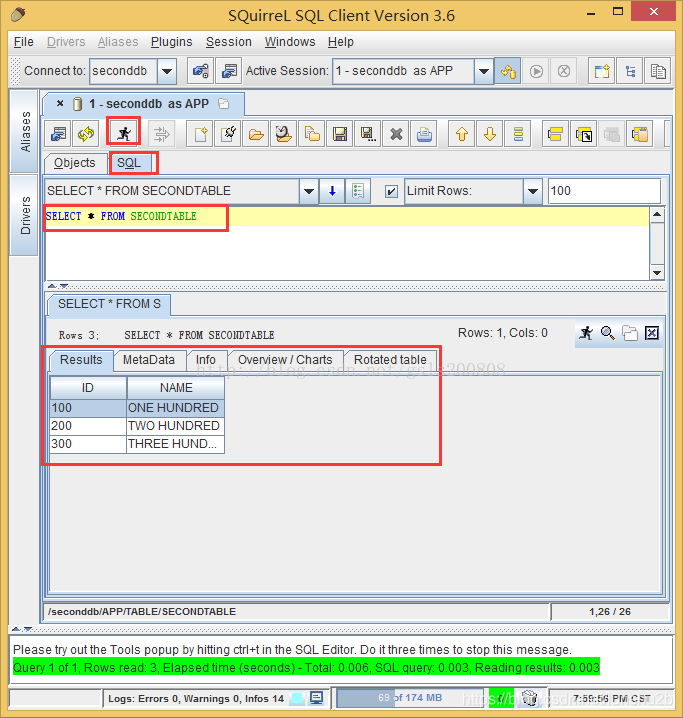This screenshot has height=718, width=683.
Task: Expand the Active Session dropdown
Action: [x=483, y=71]
